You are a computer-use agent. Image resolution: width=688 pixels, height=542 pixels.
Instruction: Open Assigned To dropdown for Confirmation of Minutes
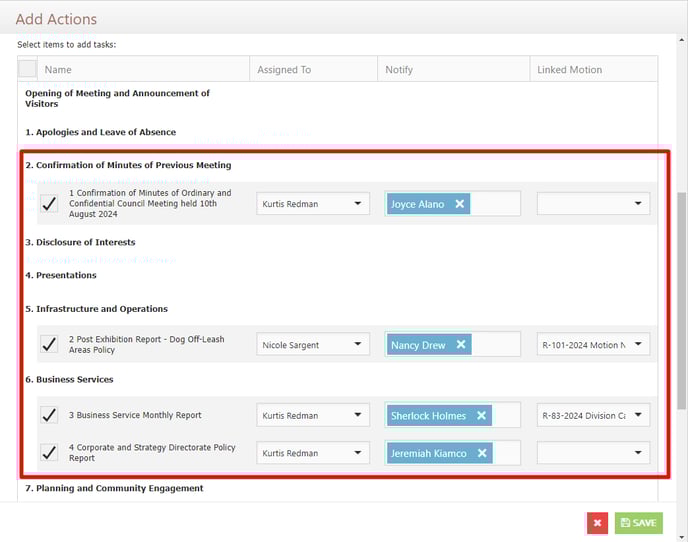[313, 204]
